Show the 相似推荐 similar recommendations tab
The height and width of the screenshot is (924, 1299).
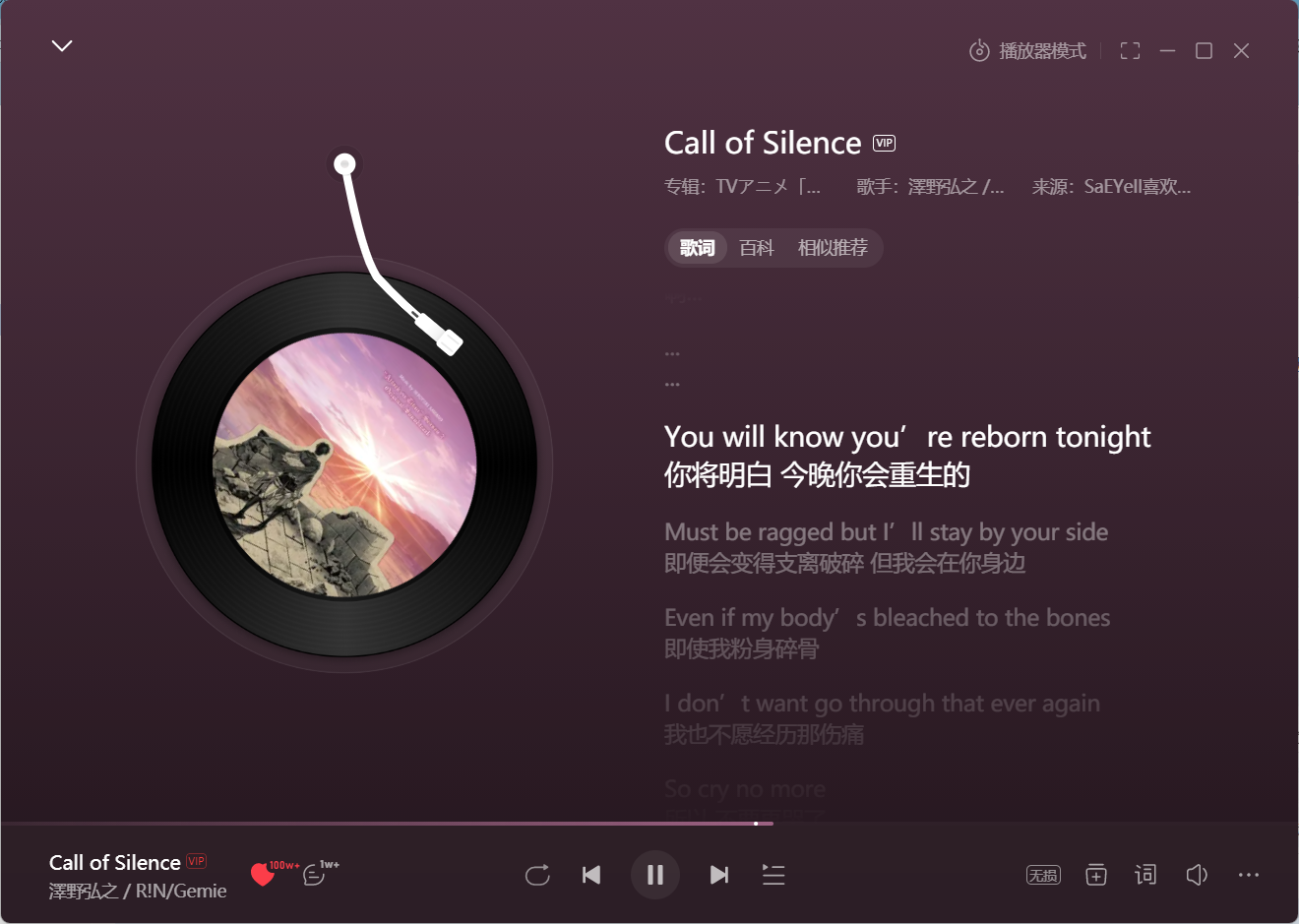(x=833, y=248)
